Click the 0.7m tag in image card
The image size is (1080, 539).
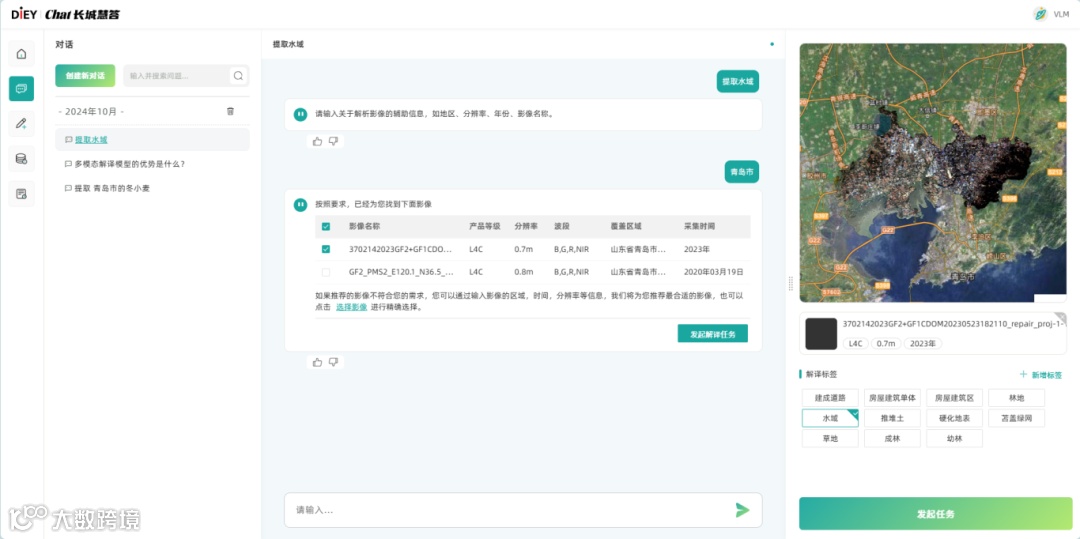[x=885, y=344]
